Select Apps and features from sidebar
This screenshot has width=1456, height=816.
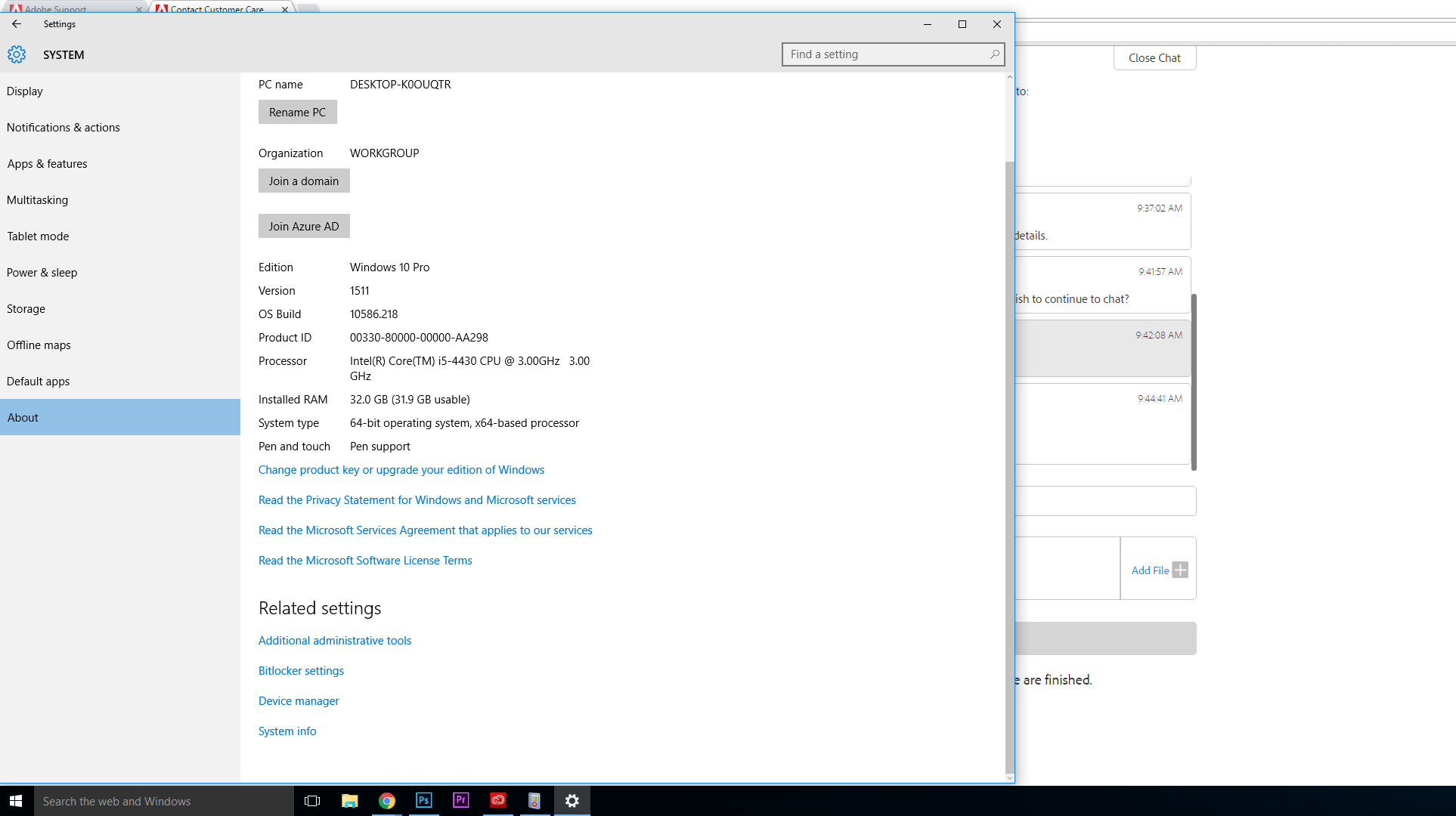point(47,163)
